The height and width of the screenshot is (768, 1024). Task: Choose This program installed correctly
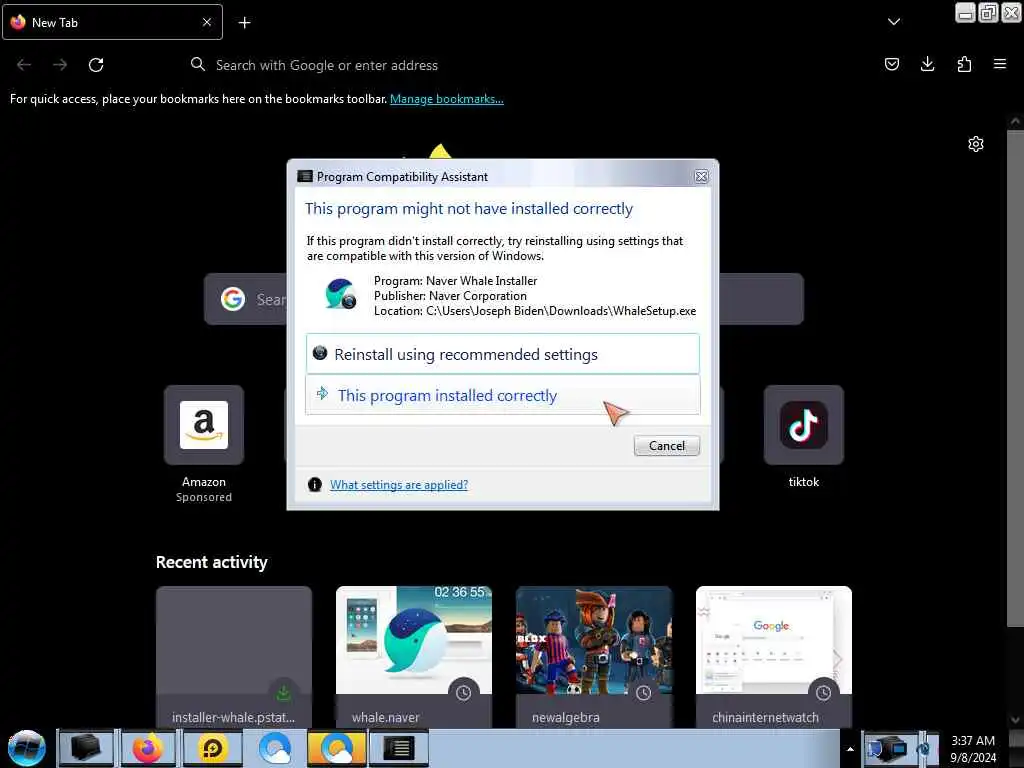point(502,395)
